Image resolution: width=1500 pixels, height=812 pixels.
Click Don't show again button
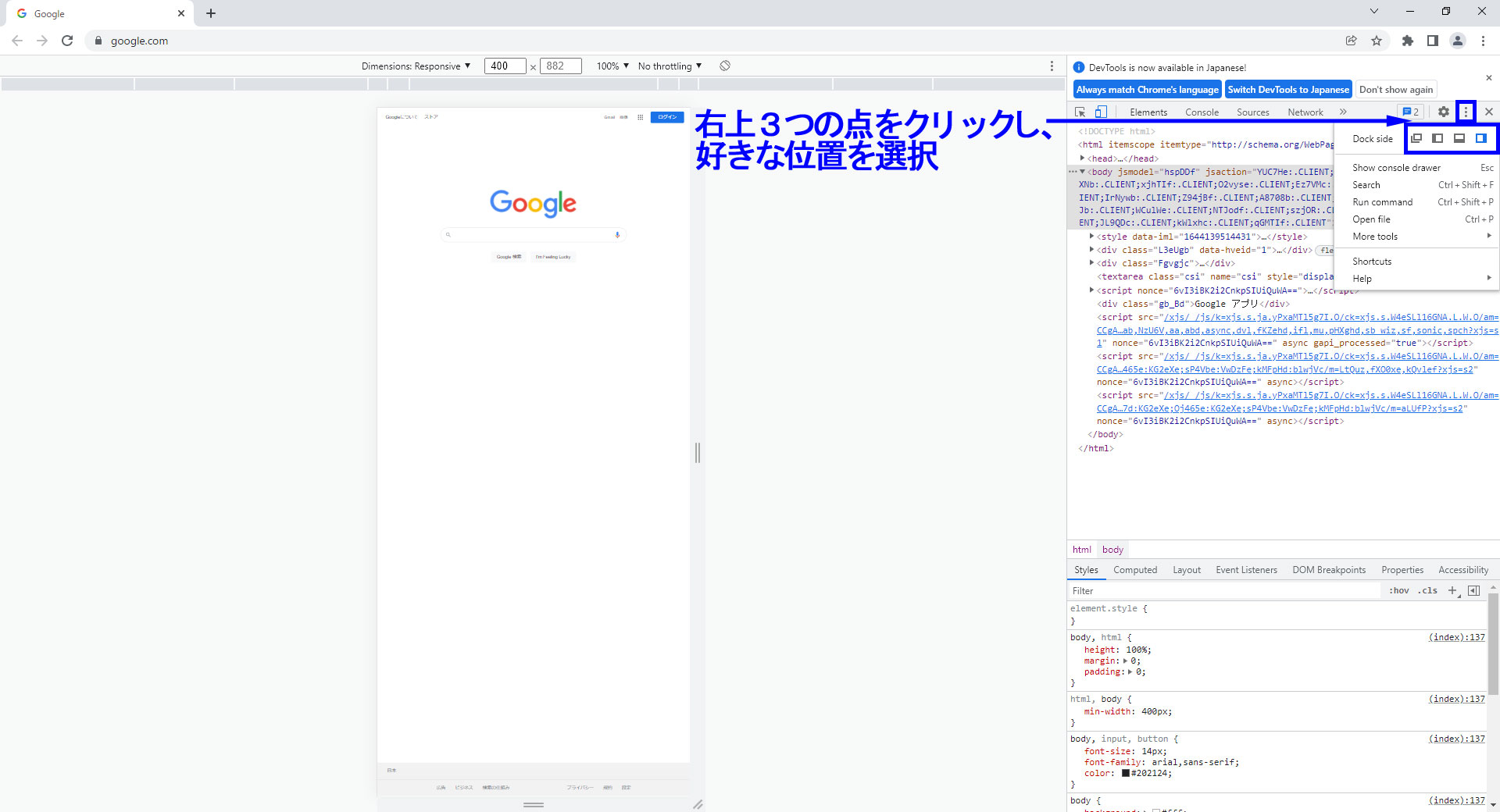1396,90
